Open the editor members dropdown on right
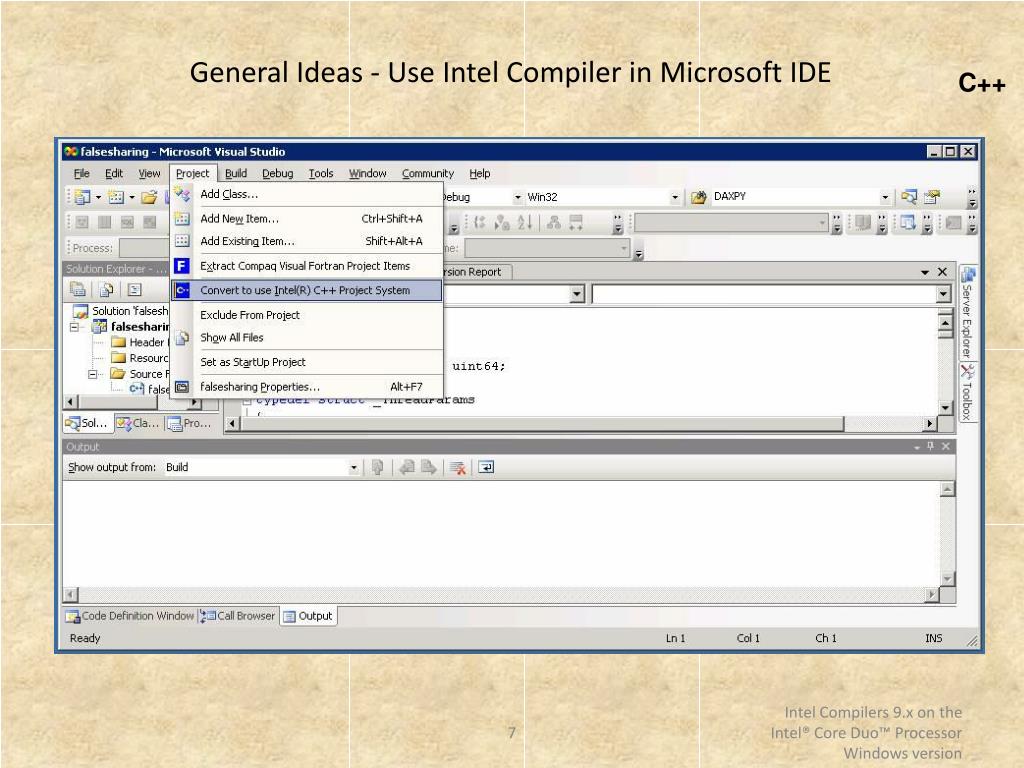The width and height of the screenshot is (1024, 768). tap(943, 295)
